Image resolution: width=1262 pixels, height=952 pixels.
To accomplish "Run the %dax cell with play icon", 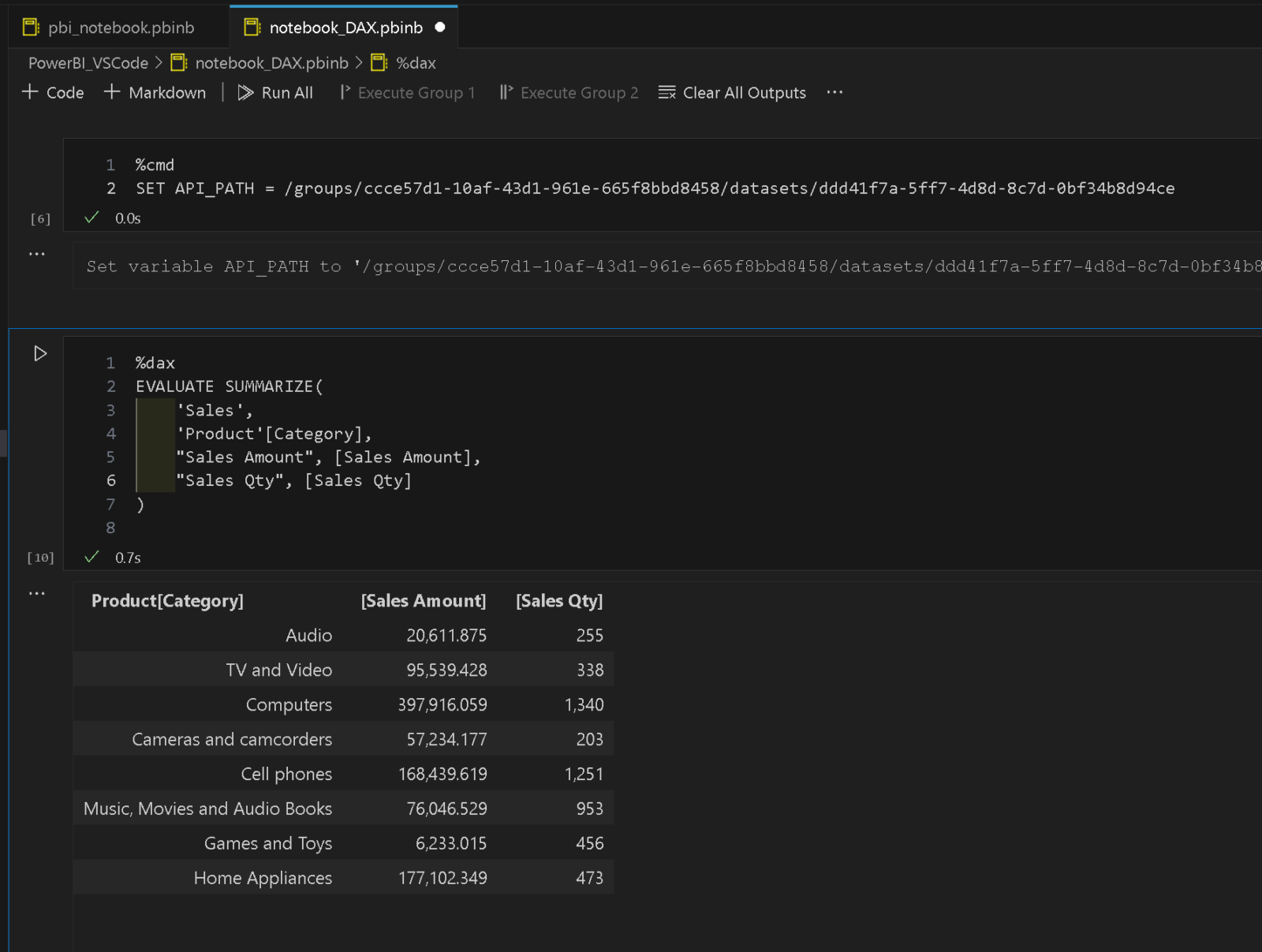I will click(40, 353).
